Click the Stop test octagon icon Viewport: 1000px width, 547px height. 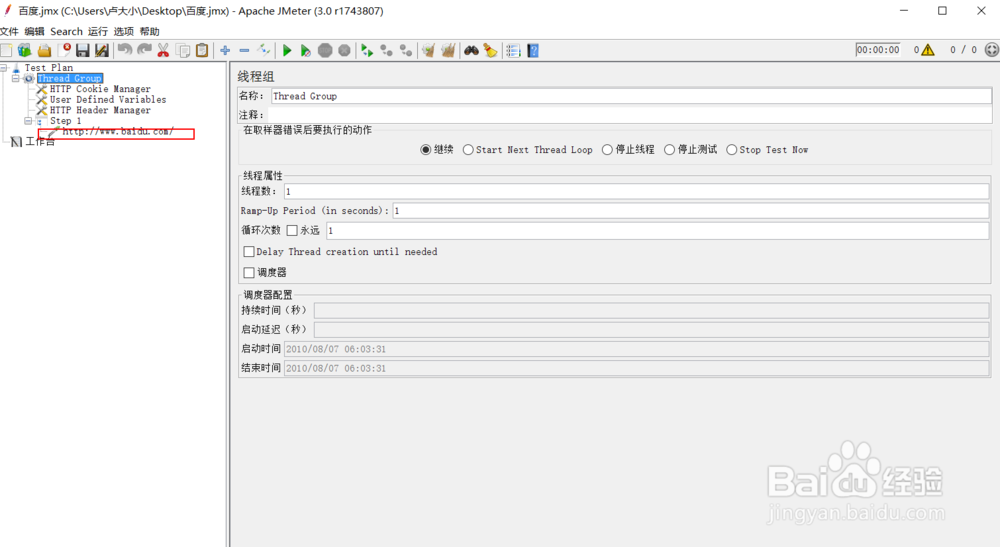point(325,50)
